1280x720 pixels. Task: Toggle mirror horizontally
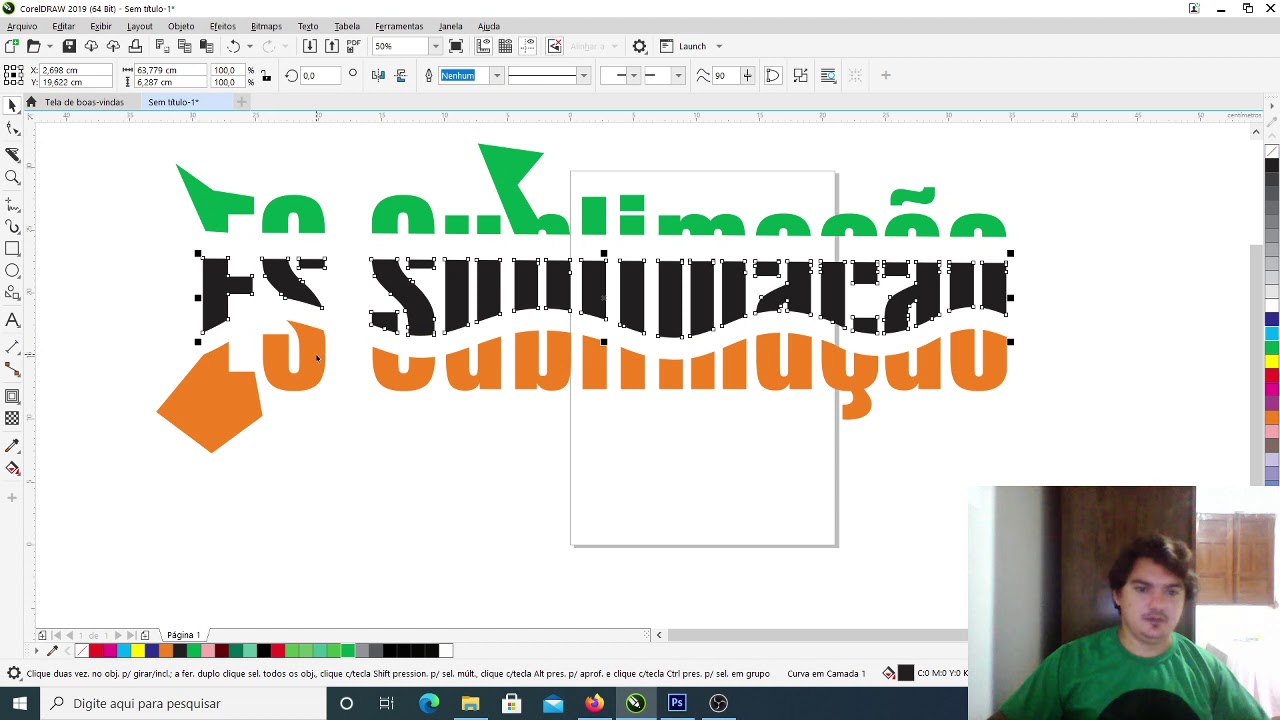(x=378, y=75)
